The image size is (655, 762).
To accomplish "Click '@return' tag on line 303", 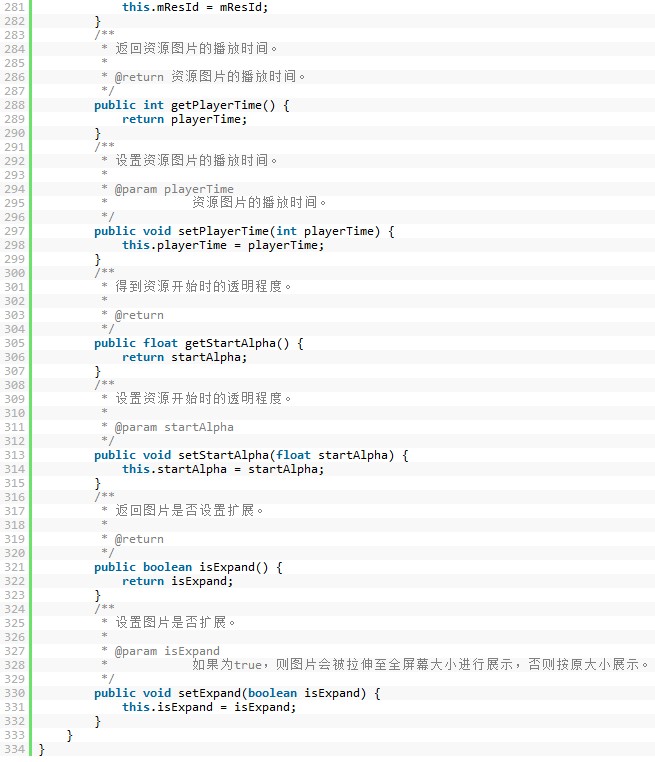I will pos(139,315).
